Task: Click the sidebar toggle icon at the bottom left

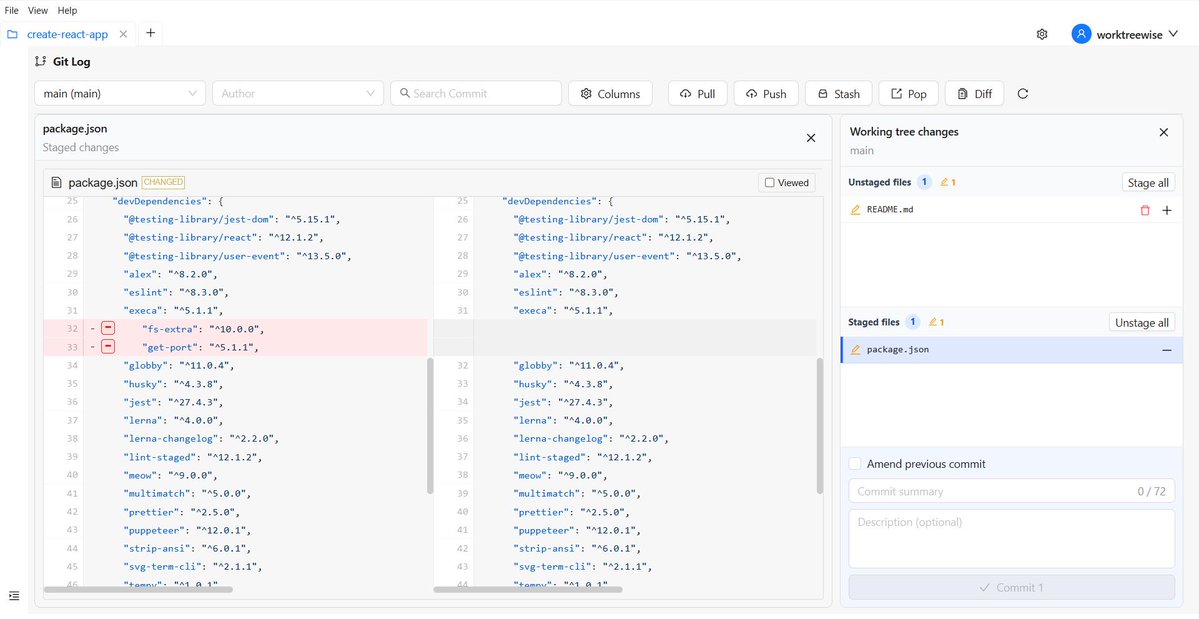Action: pyautogui.click(x=14, y=595)
